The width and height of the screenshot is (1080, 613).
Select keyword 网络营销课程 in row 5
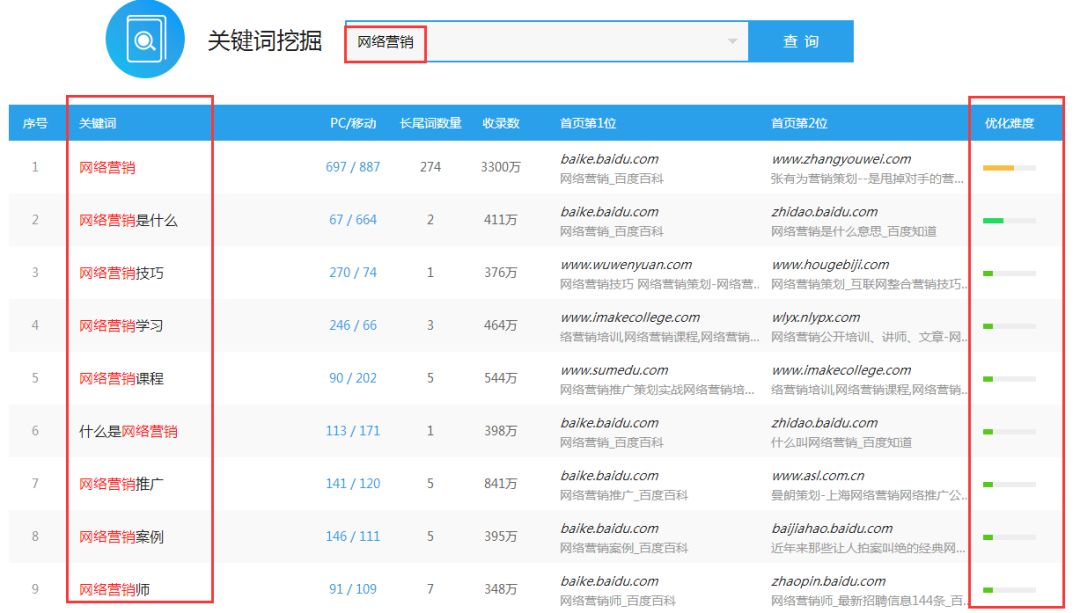click(121, 378)
